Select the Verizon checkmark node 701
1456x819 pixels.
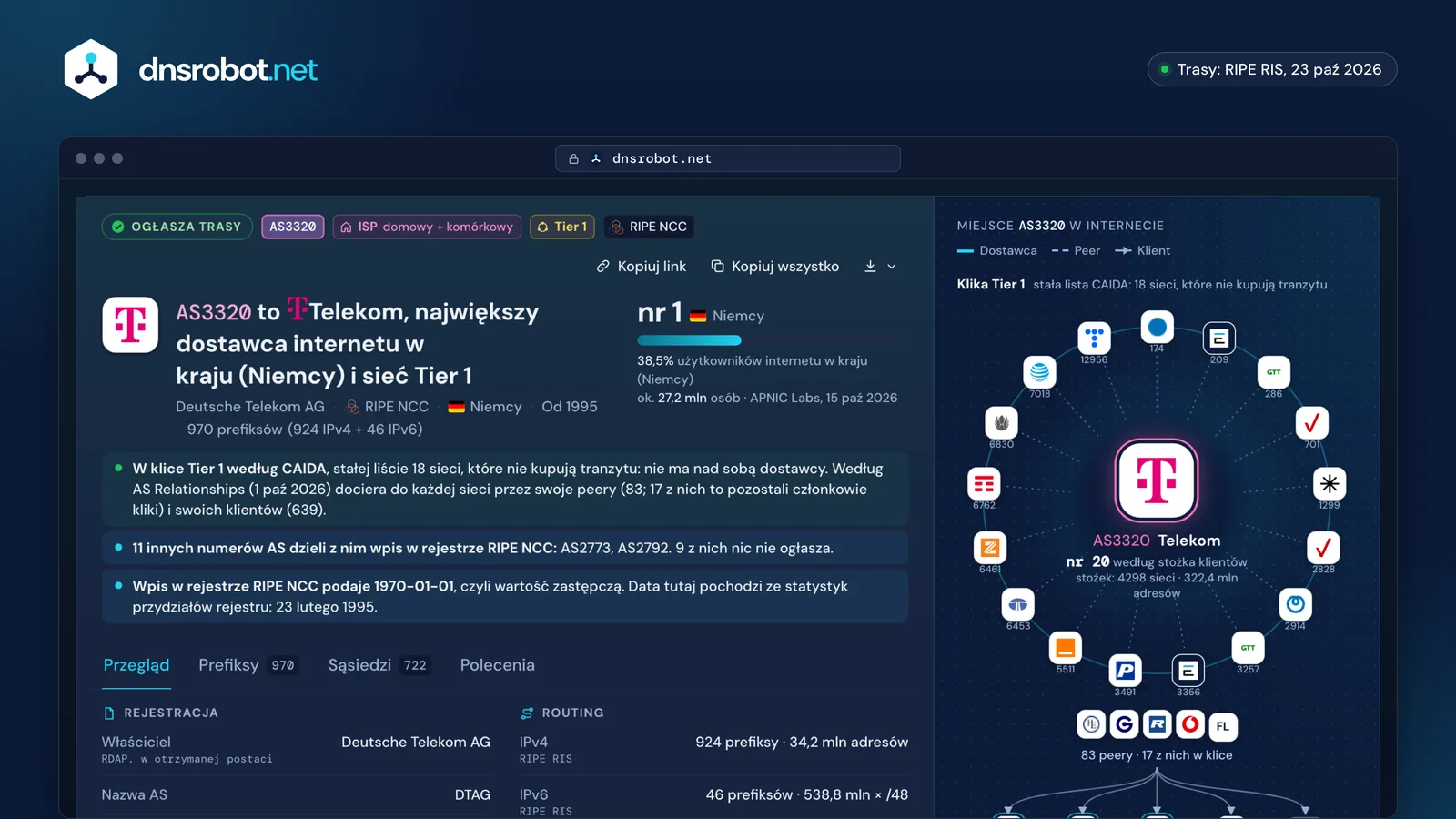pos(1311,422)
